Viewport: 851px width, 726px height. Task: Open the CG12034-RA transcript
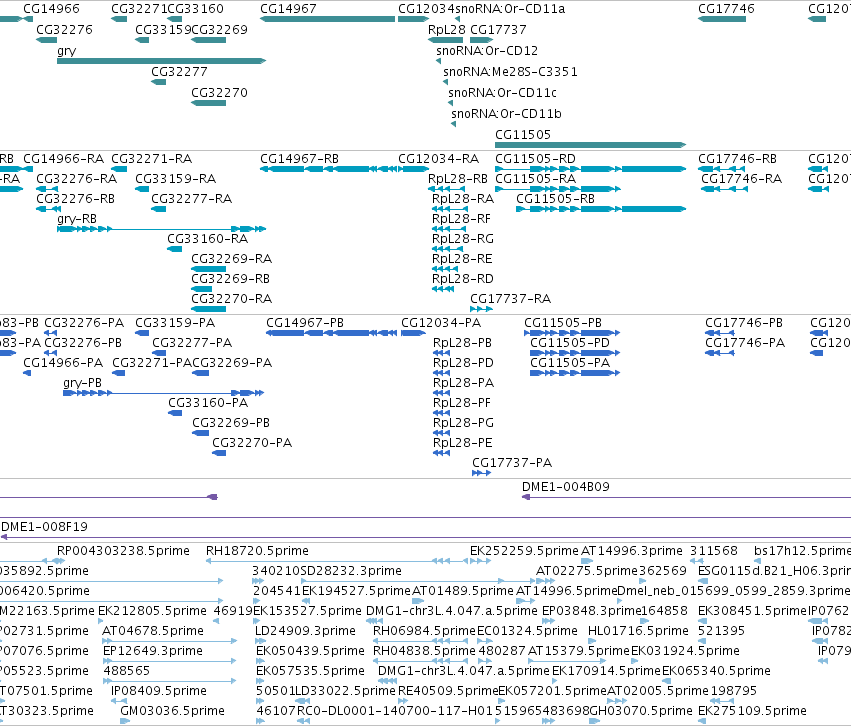414,169
